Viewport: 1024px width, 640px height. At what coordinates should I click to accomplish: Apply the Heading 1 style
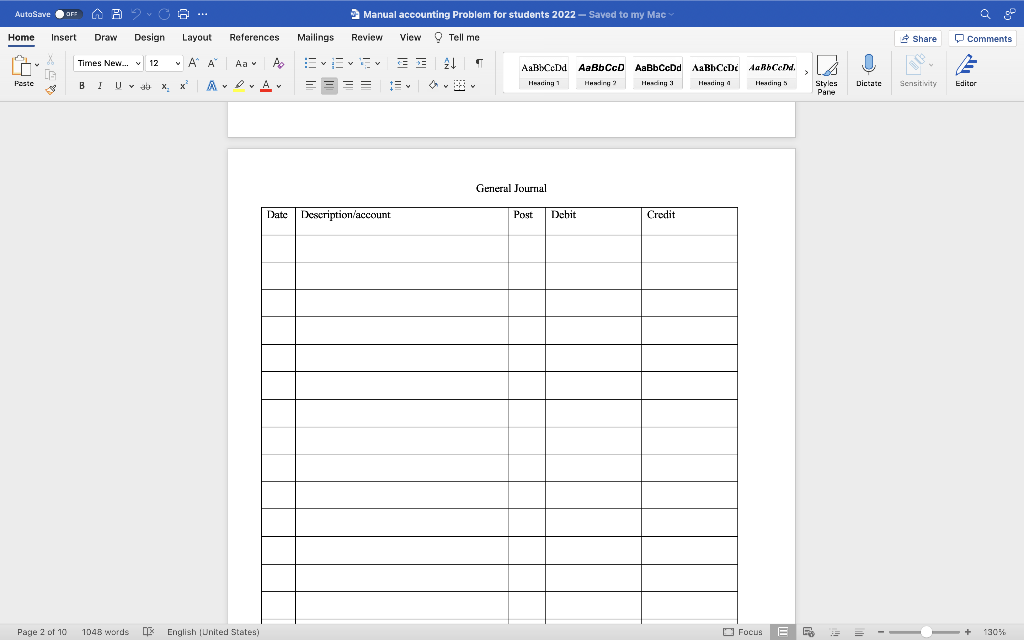pyautogui.click(x=544, y=72)
